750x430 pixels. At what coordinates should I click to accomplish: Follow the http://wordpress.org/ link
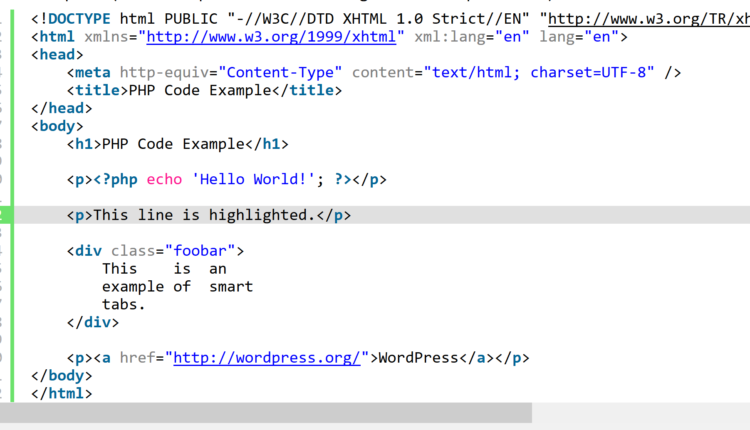(x=267, y=358)
